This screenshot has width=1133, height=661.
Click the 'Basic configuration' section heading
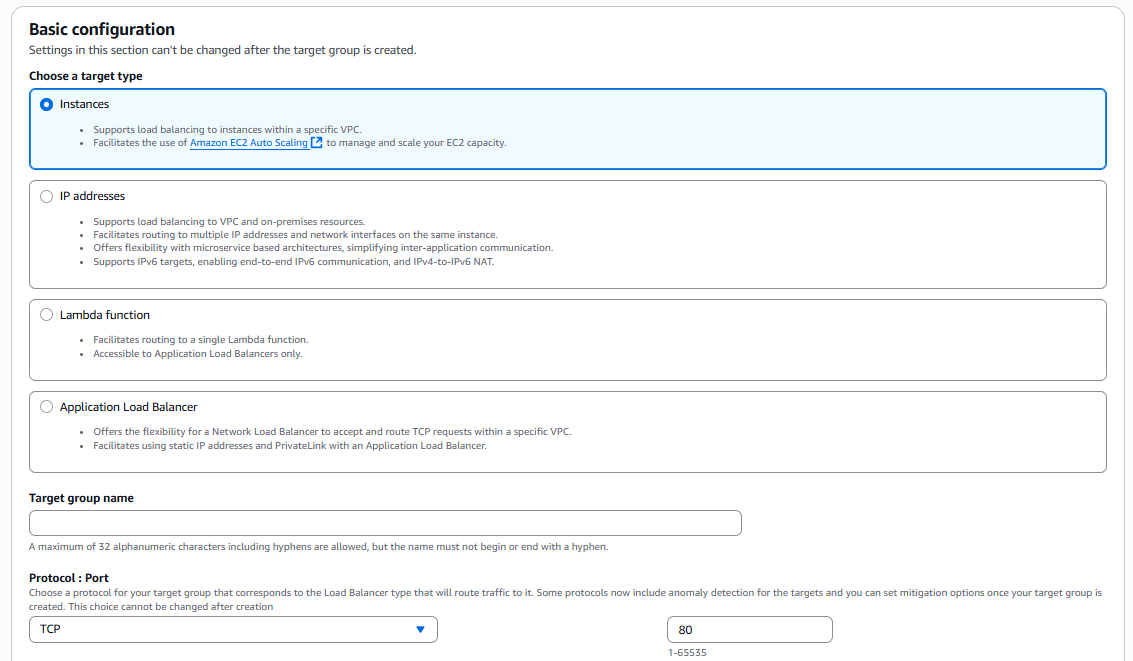click(x=102, y=30)
